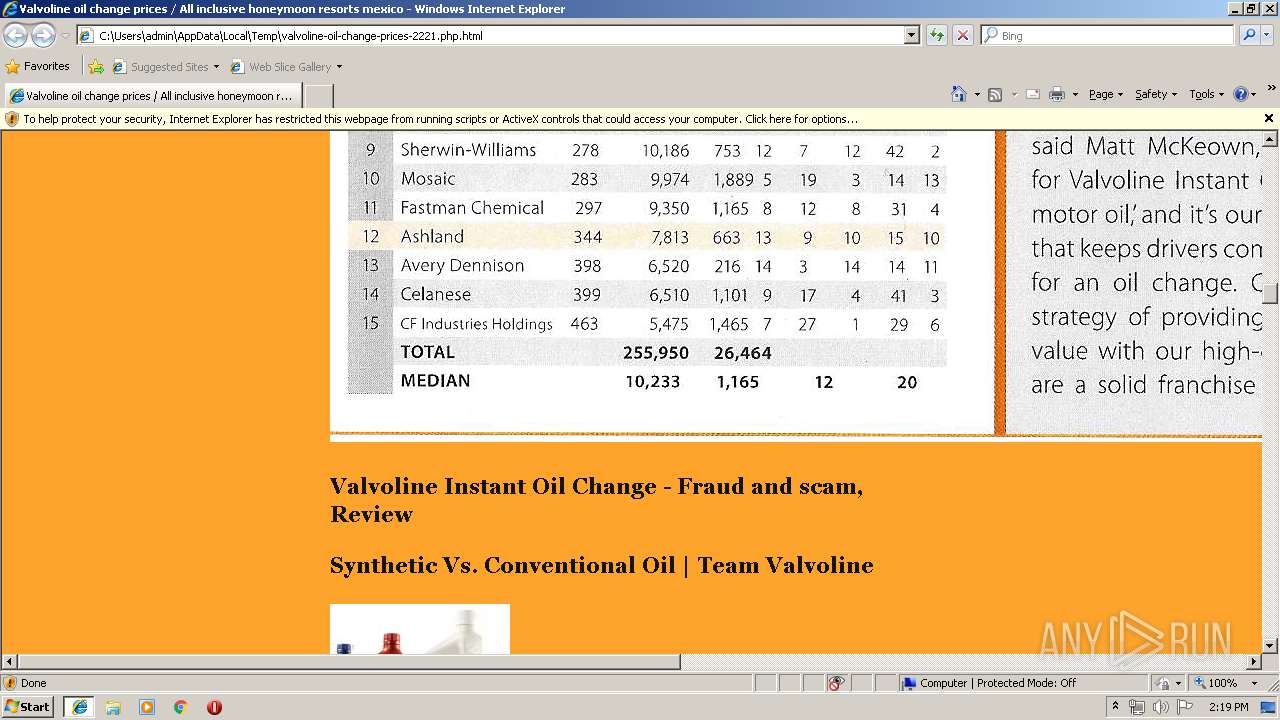Click the Suggested Sites link
The image size is (1280, 720).
[169, 67]
